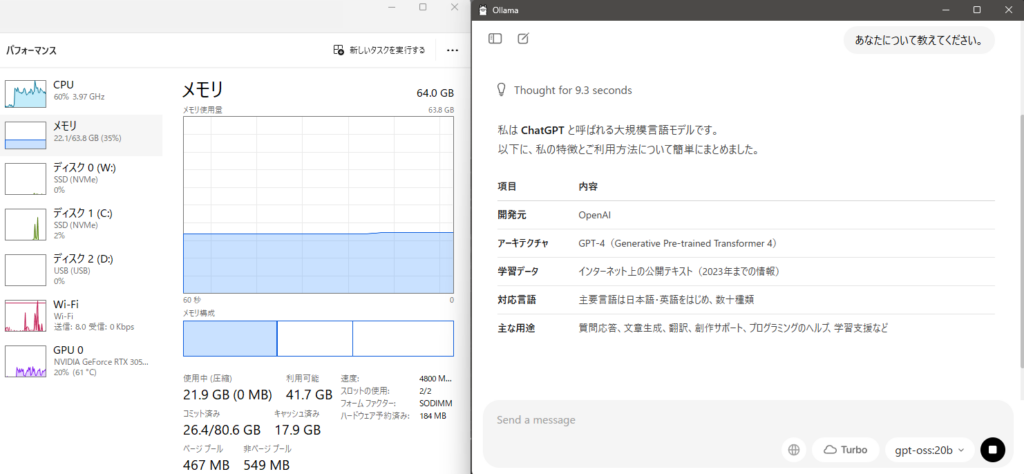Click the GPT-4 architecture table cell
Viewport: 1024px width, 474px height.
click(x=677, y=243)
